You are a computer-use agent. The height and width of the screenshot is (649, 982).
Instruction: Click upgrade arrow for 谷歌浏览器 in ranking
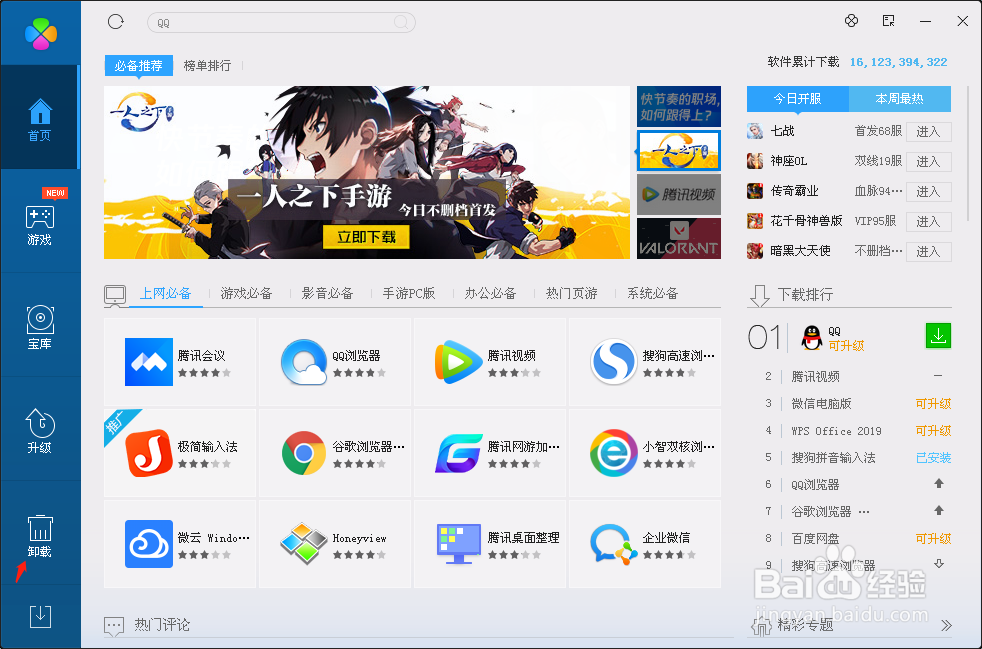pos(939,511)
